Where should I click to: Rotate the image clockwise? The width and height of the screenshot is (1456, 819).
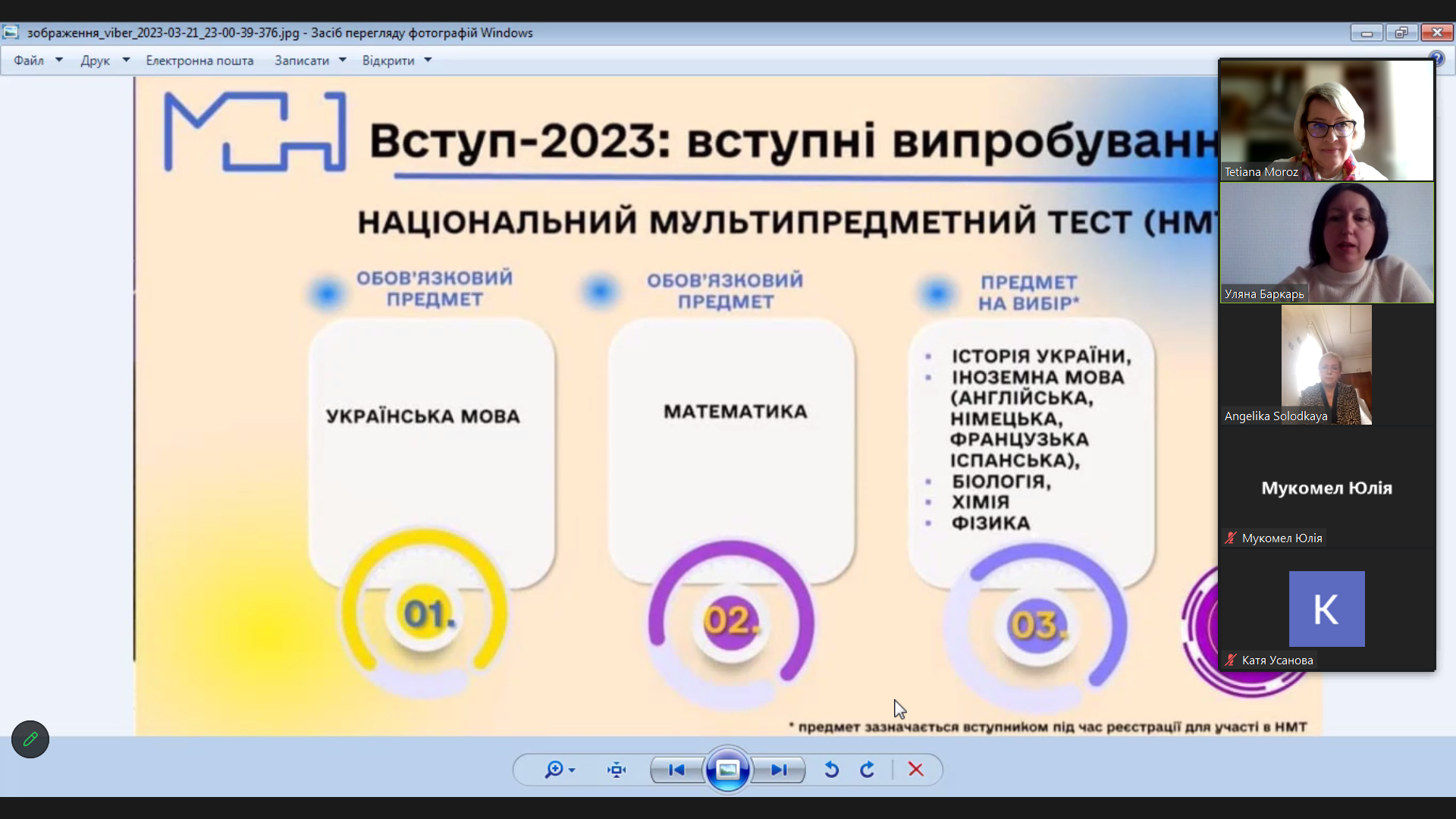coord(868,770)
